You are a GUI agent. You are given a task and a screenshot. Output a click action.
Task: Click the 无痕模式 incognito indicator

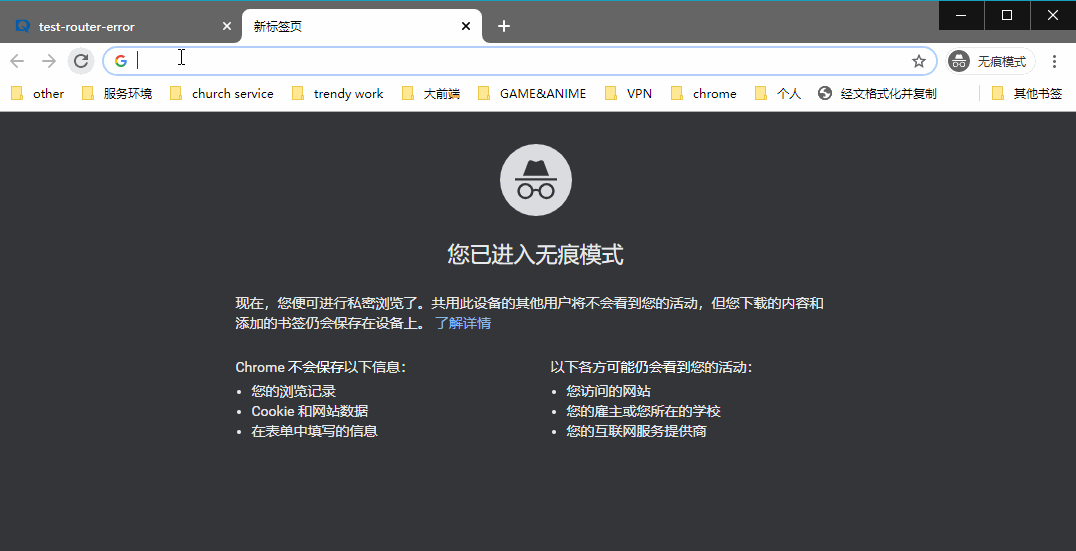pyautogui.click(x=990, y=61)
